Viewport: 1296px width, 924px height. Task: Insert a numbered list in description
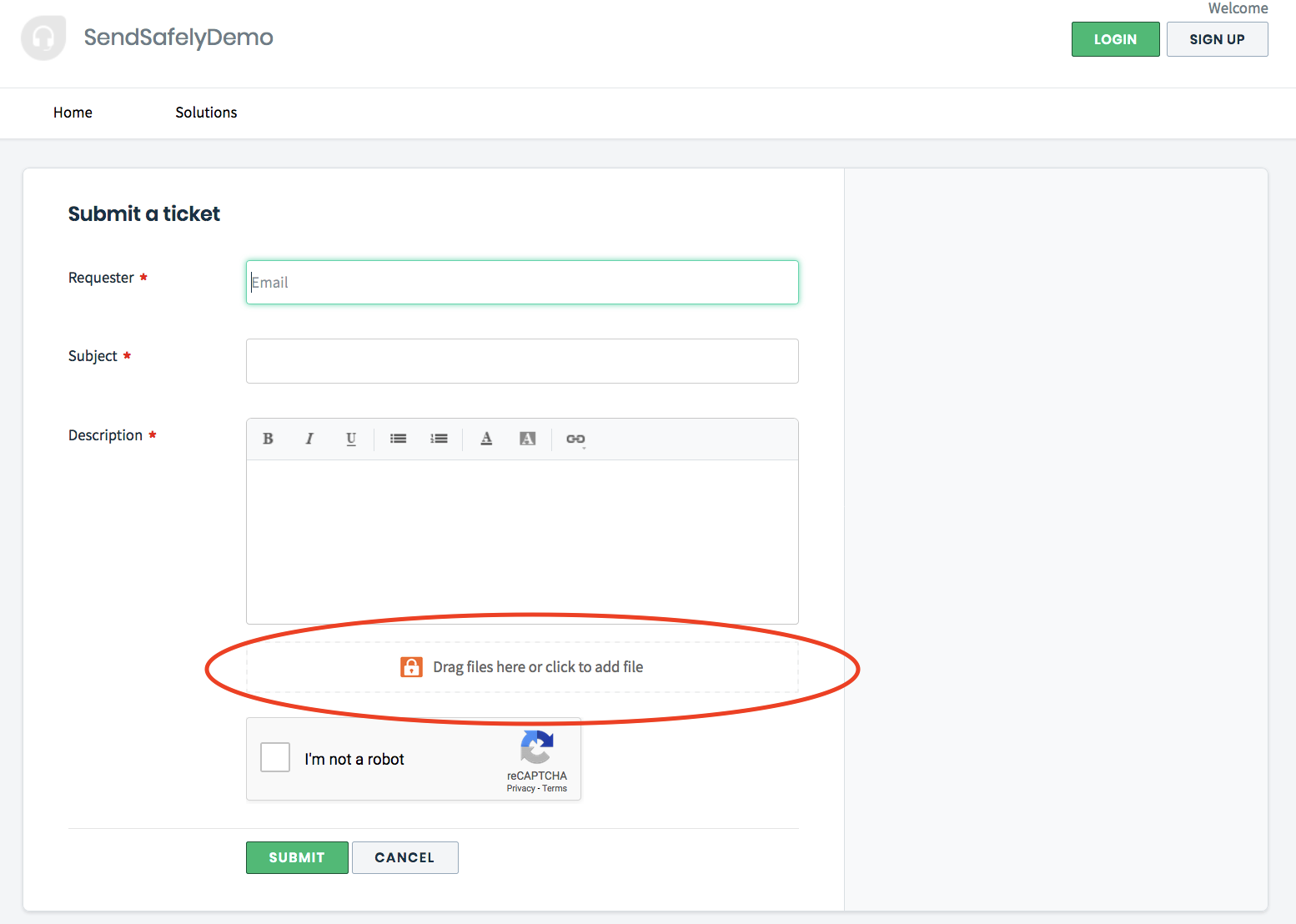point(440,439)
